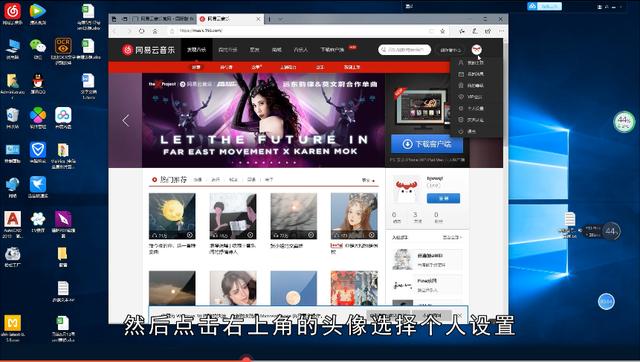Screen dimensions: 640x362
Task: Click 更多 link beside 热门推荐
Action: [x=366, y=180]
